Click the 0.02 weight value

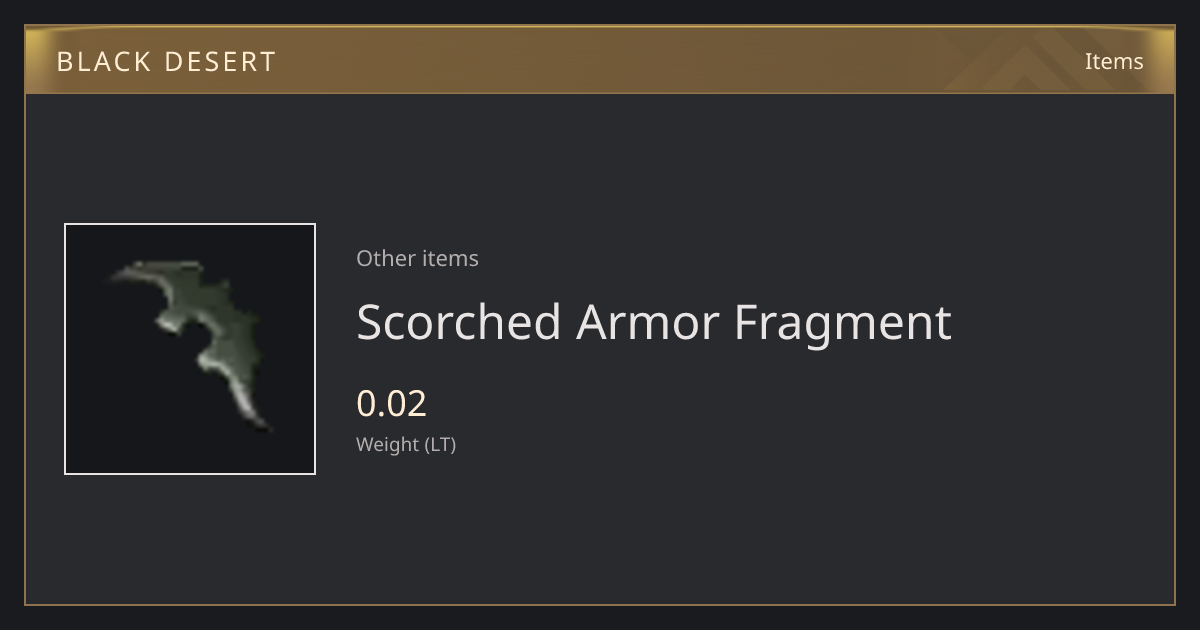tap(391, 403)
